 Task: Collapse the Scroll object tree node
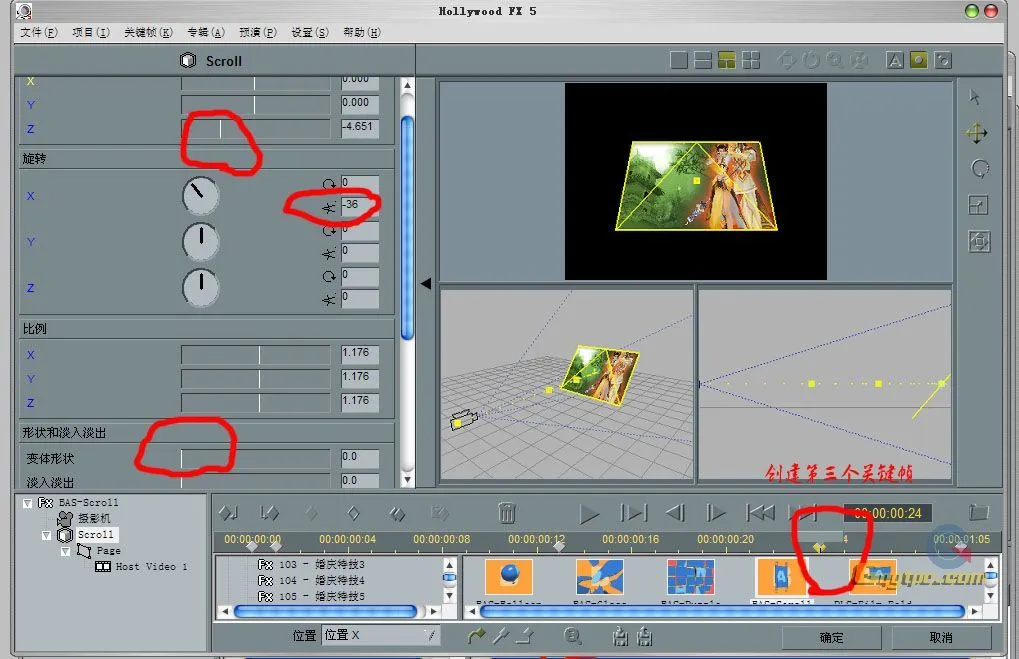click(45, 535)
